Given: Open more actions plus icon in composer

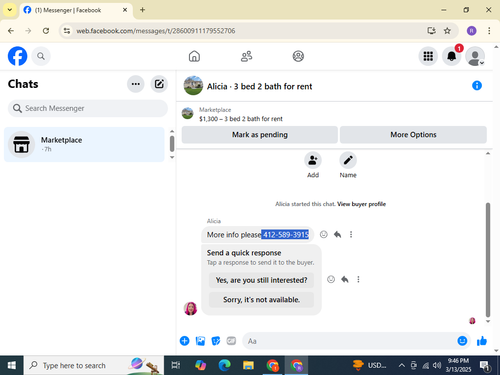Looking at the screenshot, I should coord(184,341).
